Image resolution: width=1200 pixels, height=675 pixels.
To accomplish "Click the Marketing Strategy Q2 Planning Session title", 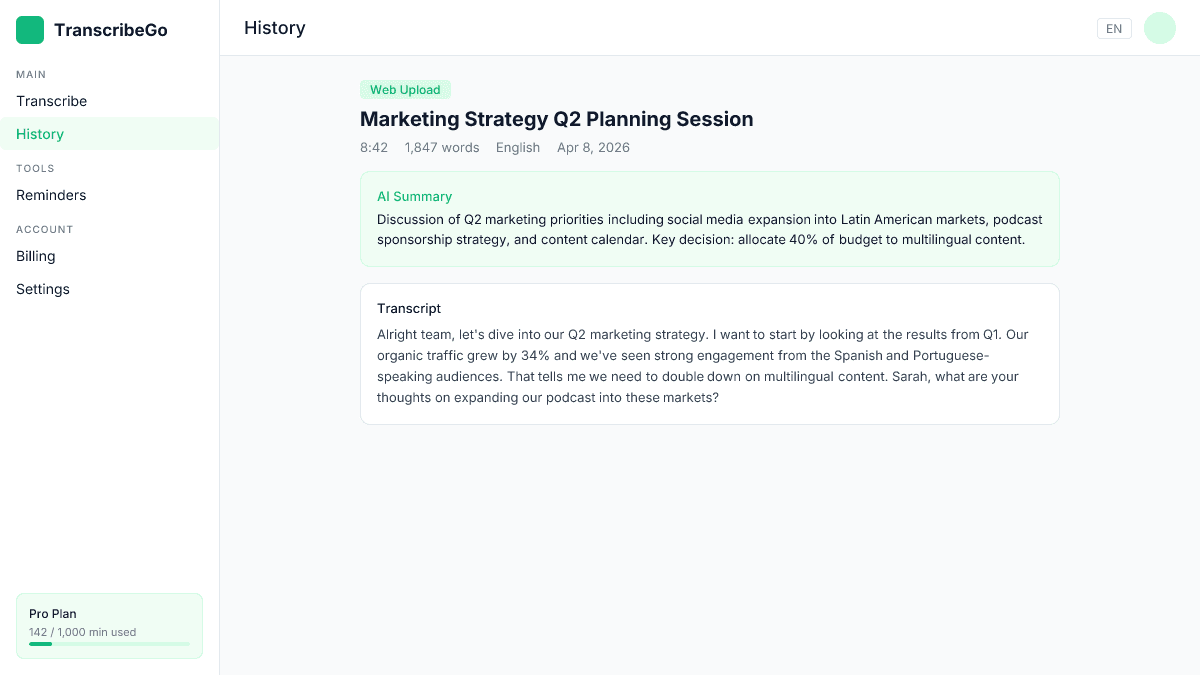I will (556, 119).
